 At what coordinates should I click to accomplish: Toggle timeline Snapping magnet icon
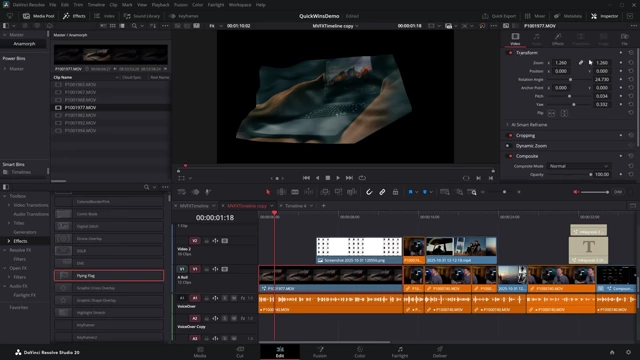[369, 192]
